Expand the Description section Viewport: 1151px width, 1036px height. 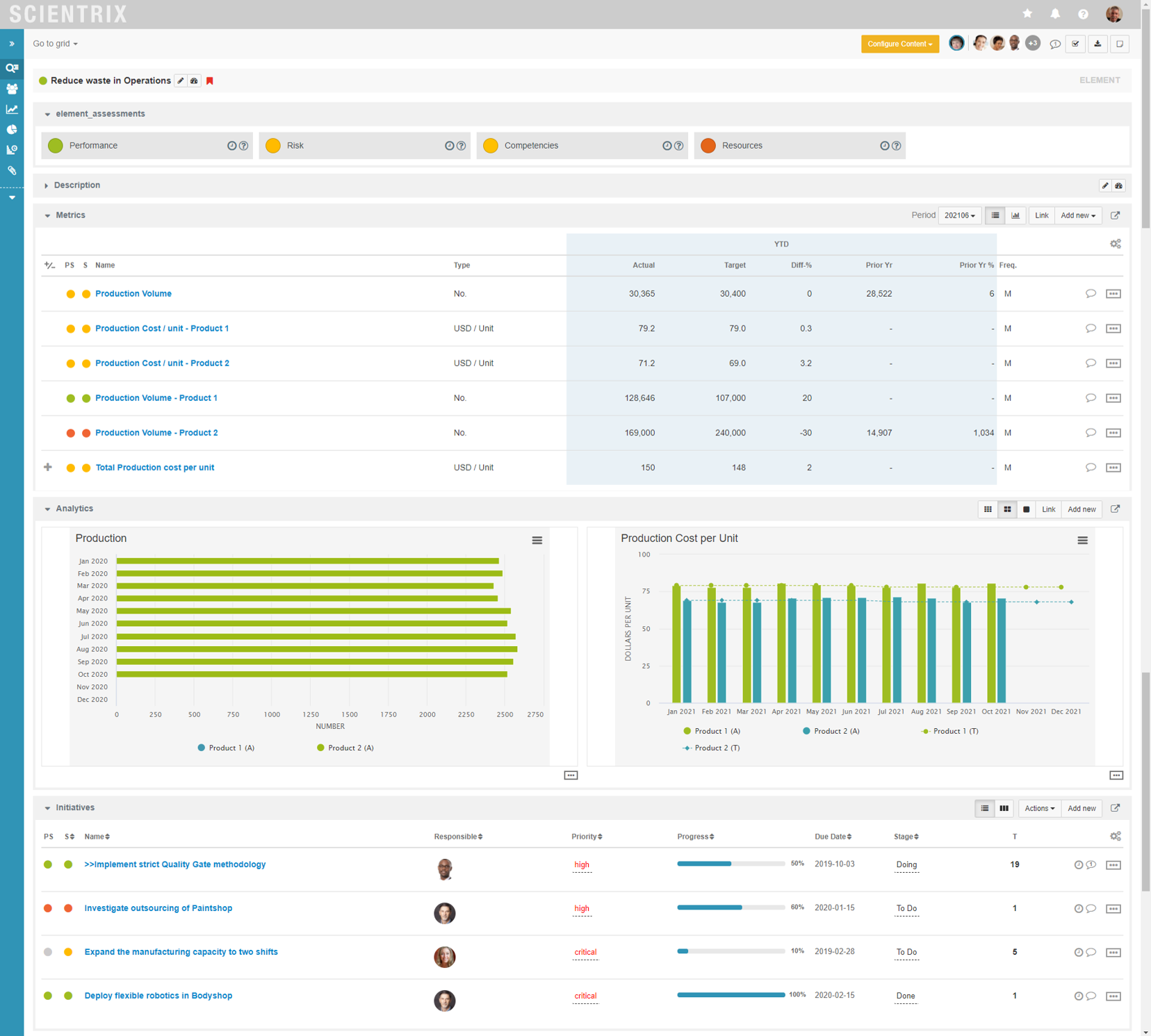tap(76, 186)
